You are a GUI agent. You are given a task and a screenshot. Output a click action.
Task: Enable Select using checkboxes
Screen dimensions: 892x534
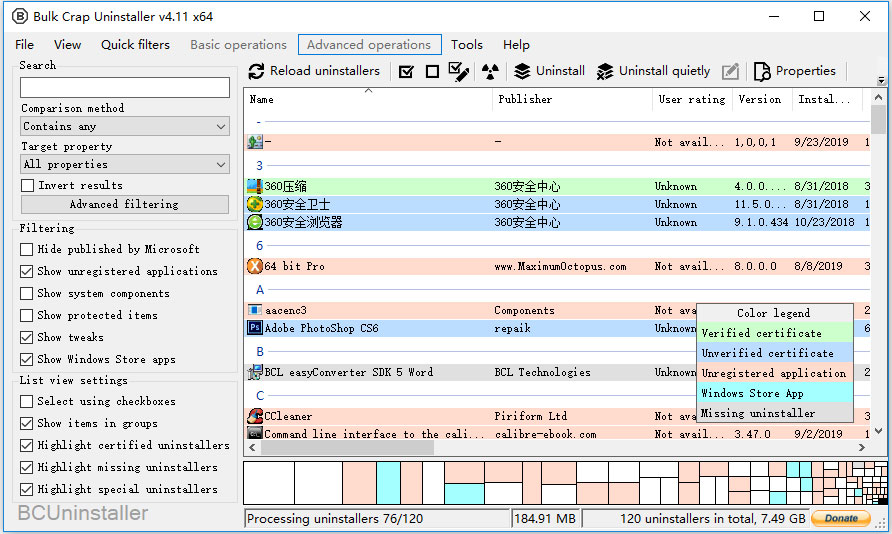[x=26, y=401]
